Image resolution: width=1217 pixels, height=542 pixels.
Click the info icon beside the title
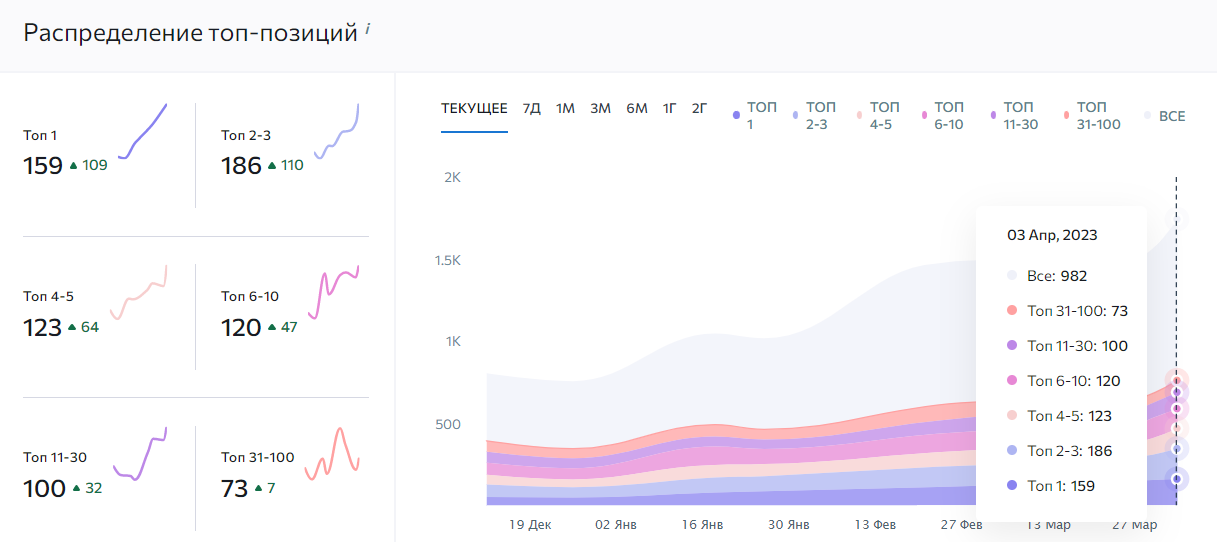pyautogui.click(x=367, y=30)
